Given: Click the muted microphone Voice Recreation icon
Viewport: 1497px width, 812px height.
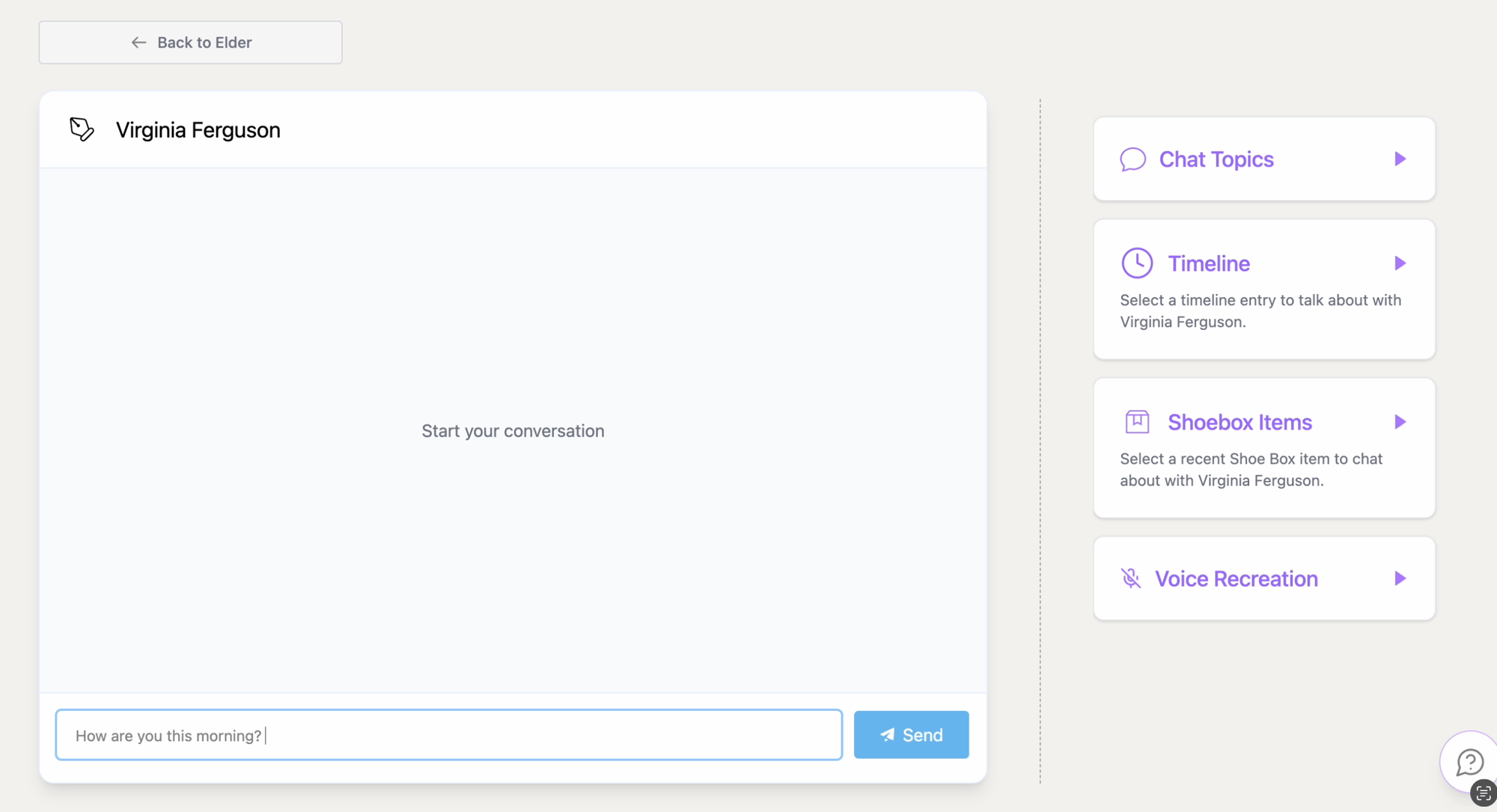Looking at the screenshot, I should (1130, 579).
